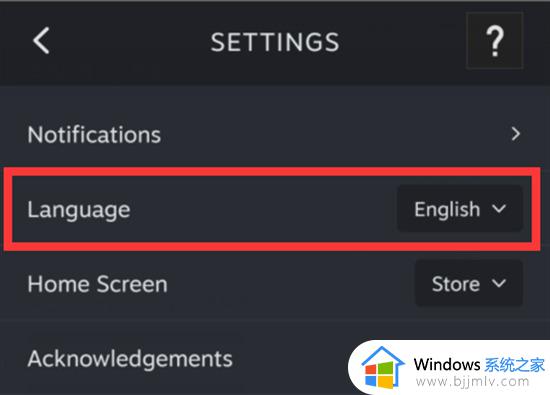Click the empty space right of Acknowledgements
The height and width of the screenshot is (395, 550).
291,359
